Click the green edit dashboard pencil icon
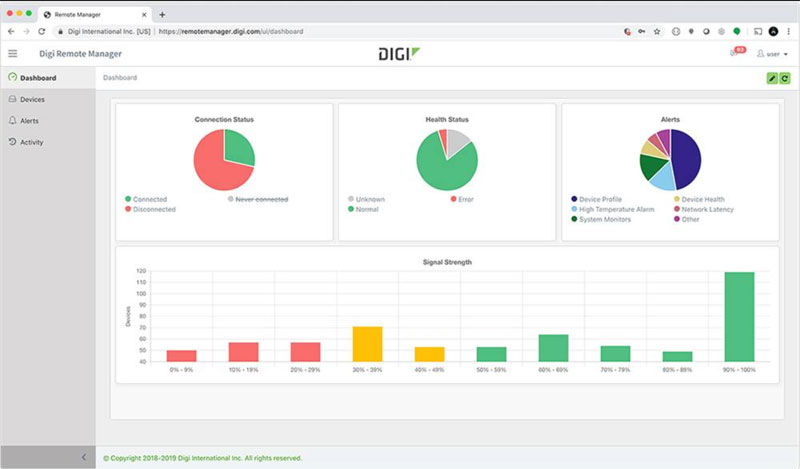The height and width of the screenshot is (469, 800). tap(771, 78)
